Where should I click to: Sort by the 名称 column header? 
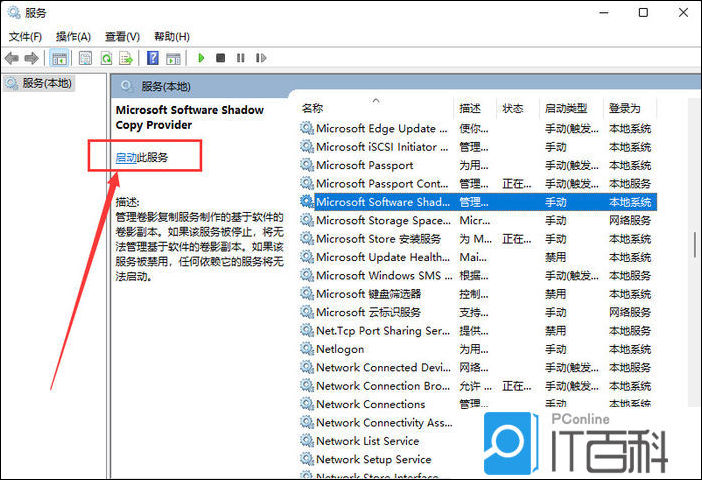coord(312,108)
